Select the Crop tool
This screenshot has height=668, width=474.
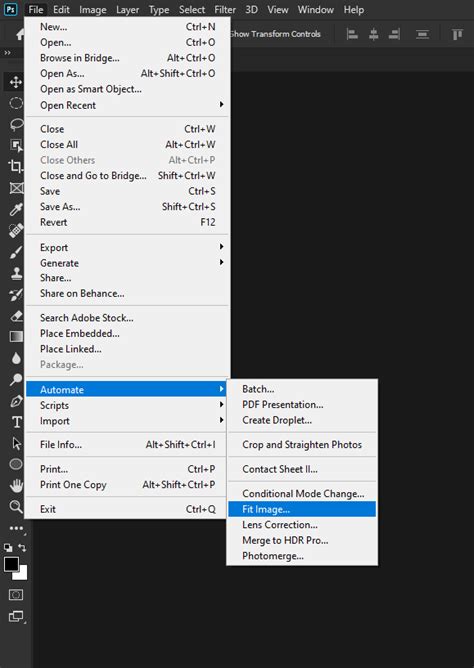16,167
